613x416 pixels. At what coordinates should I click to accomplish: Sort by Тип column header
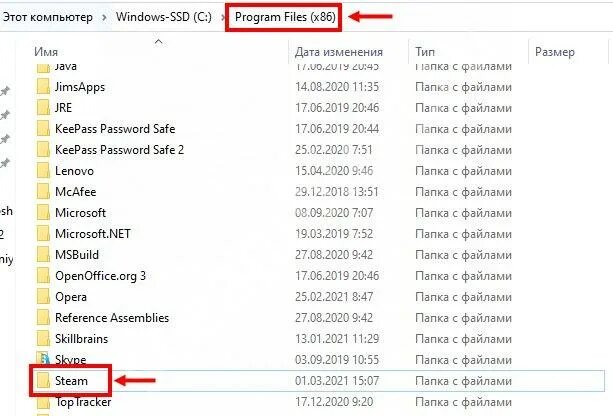(x=425, y=52)
